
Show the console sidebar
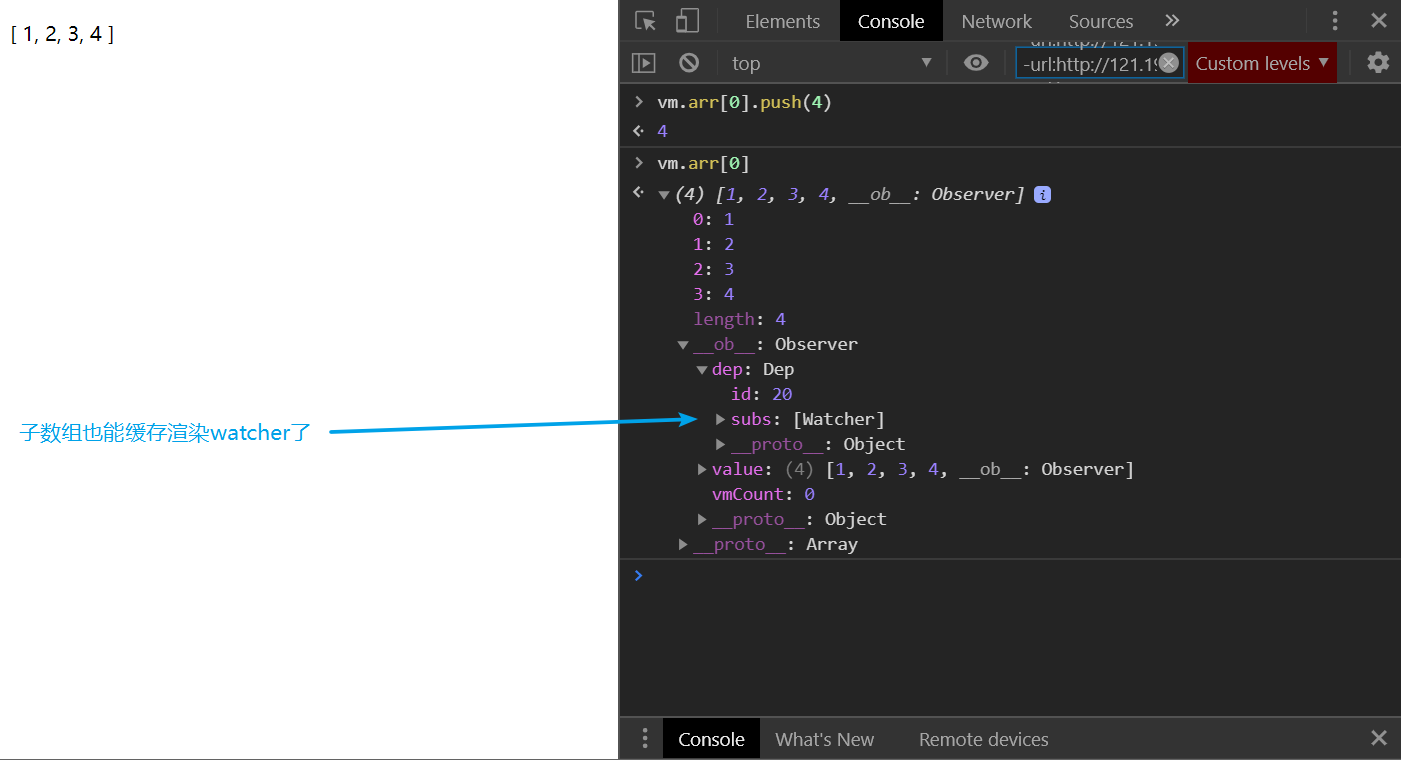tap(644, 63)
